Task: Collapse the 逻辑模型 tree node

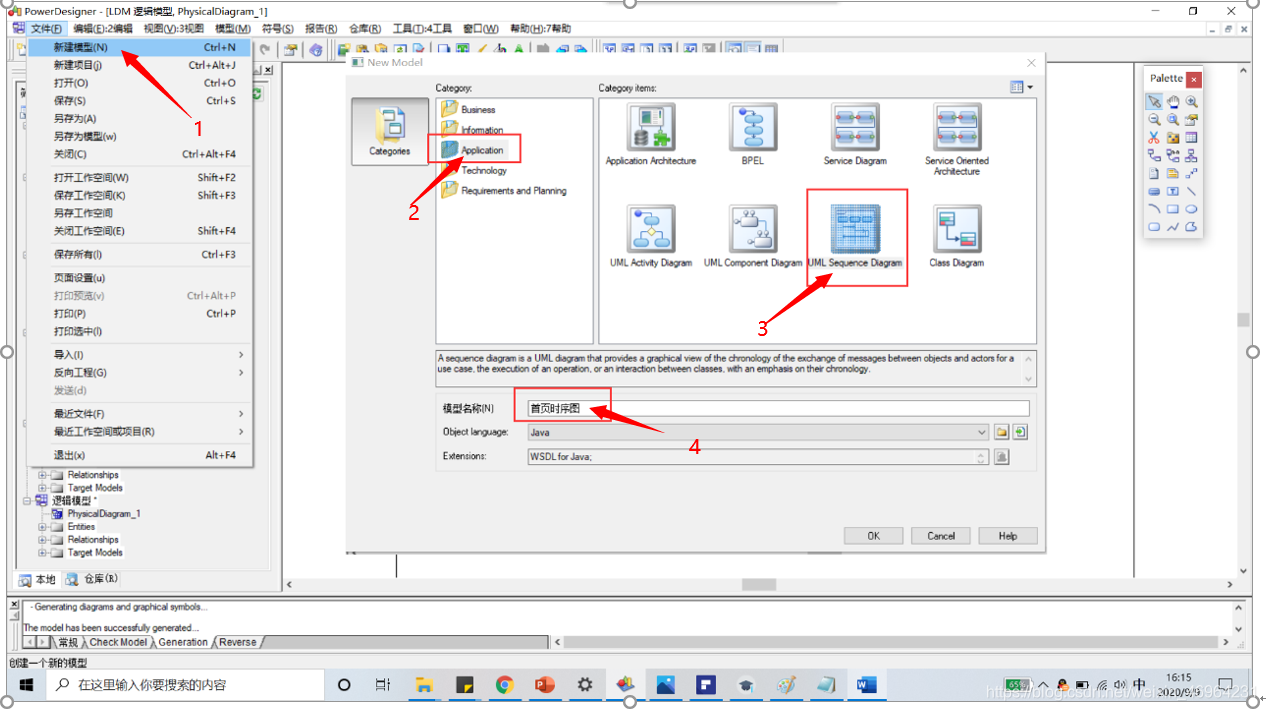Action: (x=28, y=501)
